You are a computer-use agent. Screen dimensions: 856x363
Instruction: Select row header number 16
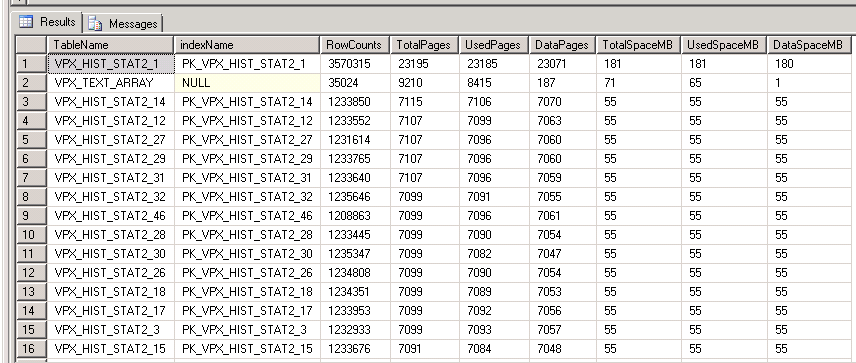[x=31, y=348]
